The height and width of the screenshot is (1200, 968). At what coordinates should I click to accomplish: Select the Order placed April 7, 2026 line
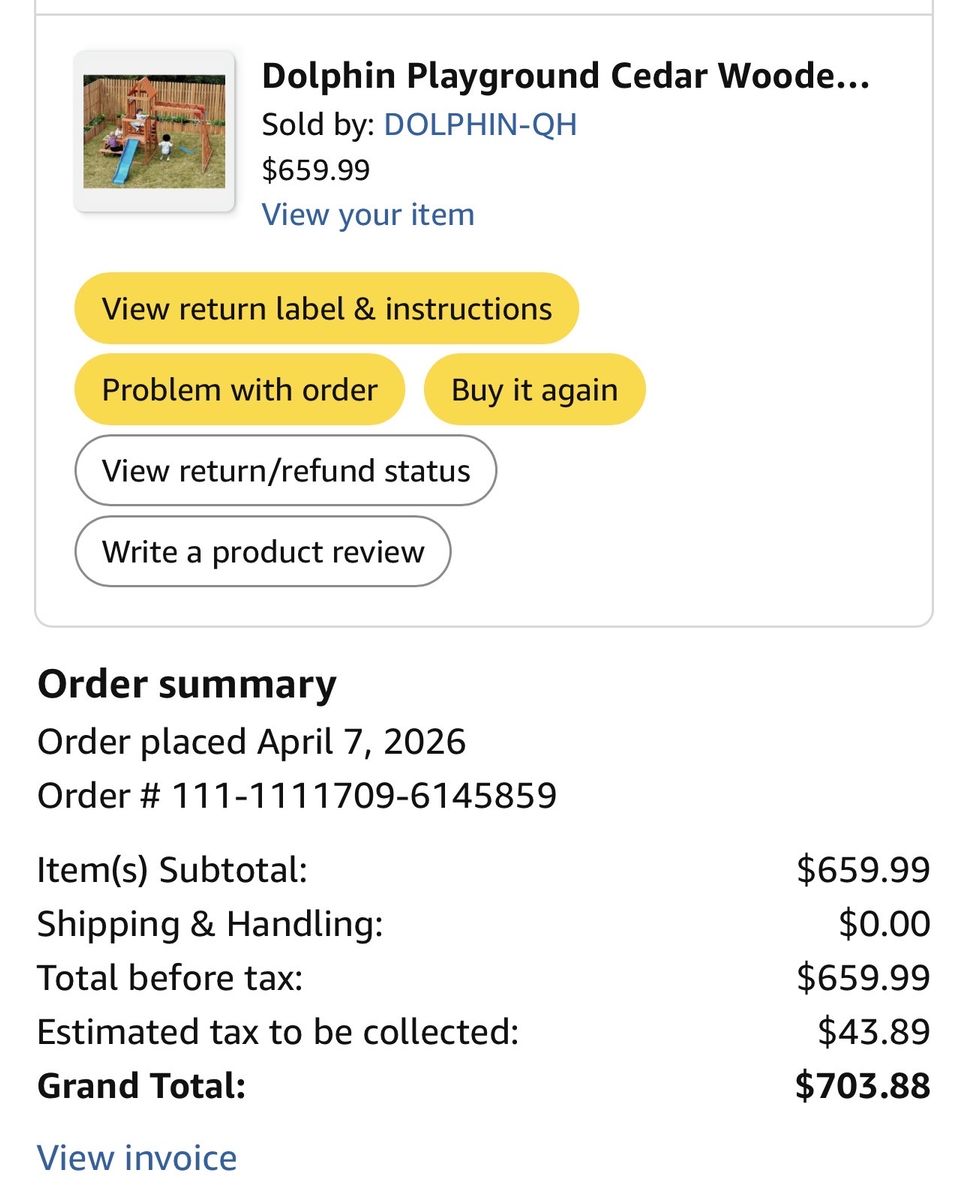251,742
